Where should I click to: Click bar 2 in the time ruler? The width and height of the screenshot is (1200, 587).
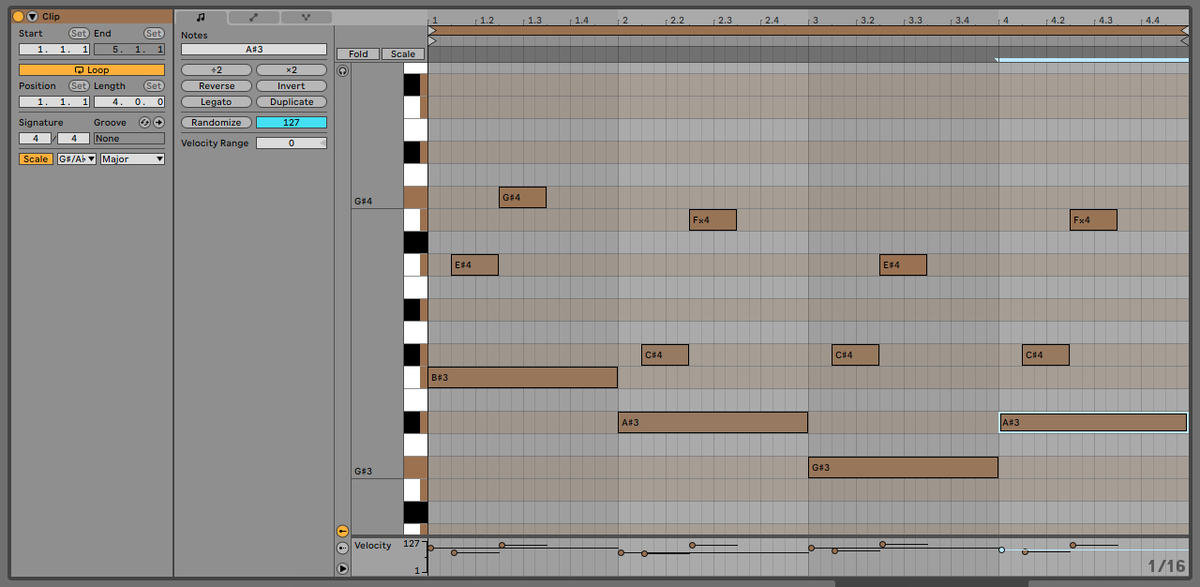pyautogui.click(x=624, y=20)
